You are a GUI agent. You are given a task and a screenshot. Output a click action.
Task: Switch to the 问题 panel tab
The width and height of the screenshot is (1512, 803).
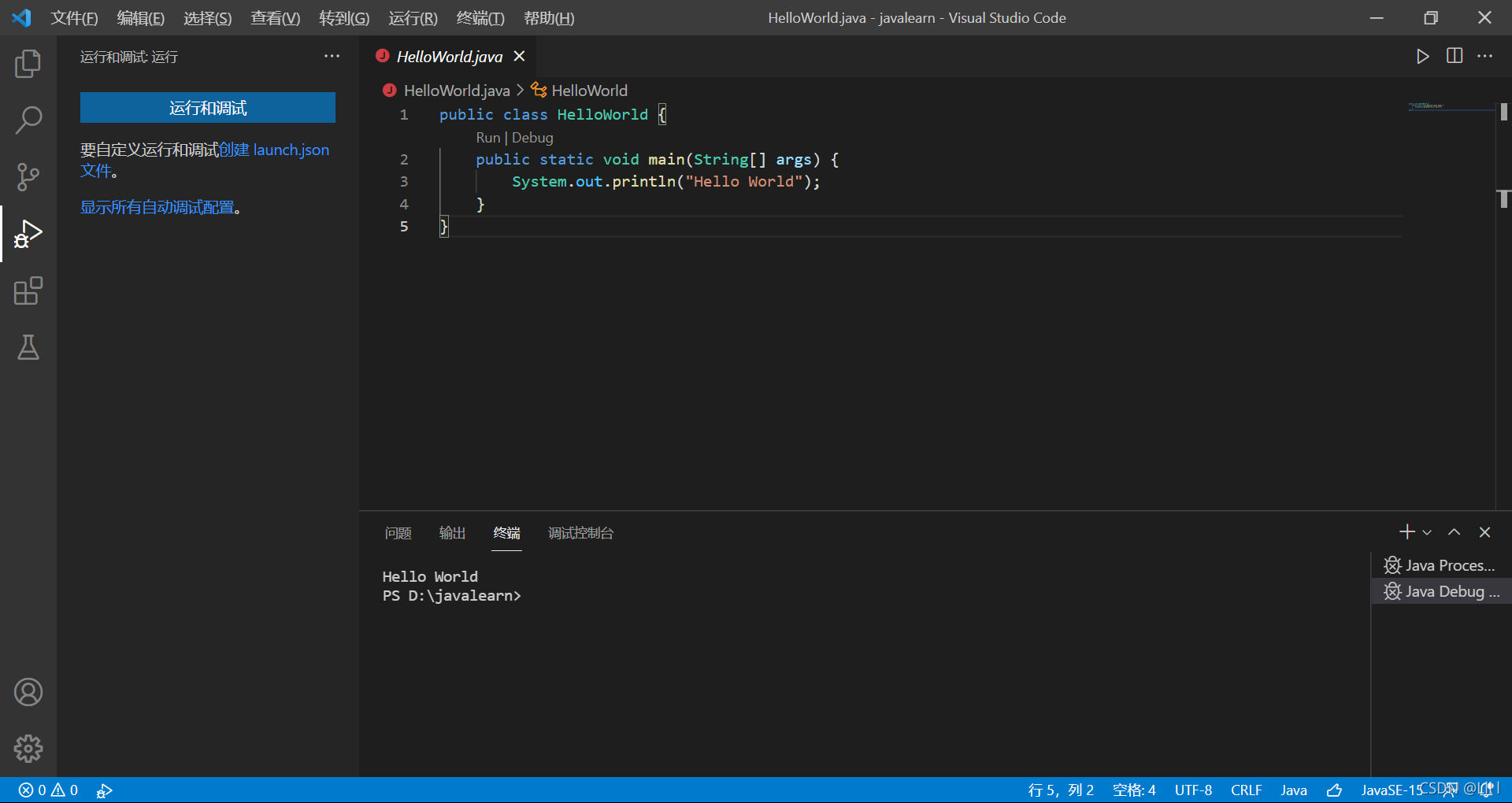click(398, 533)
